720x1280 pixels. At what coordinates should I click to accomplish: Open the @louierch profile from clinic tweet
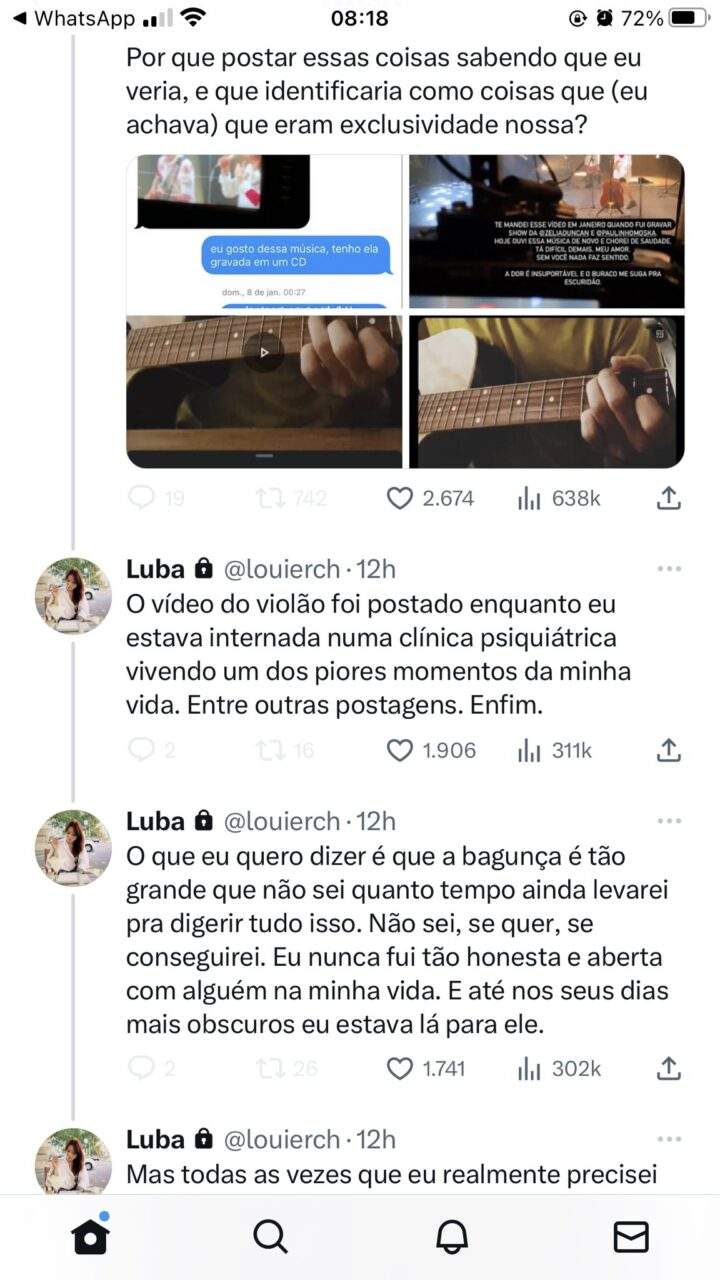tap(281, 569)
